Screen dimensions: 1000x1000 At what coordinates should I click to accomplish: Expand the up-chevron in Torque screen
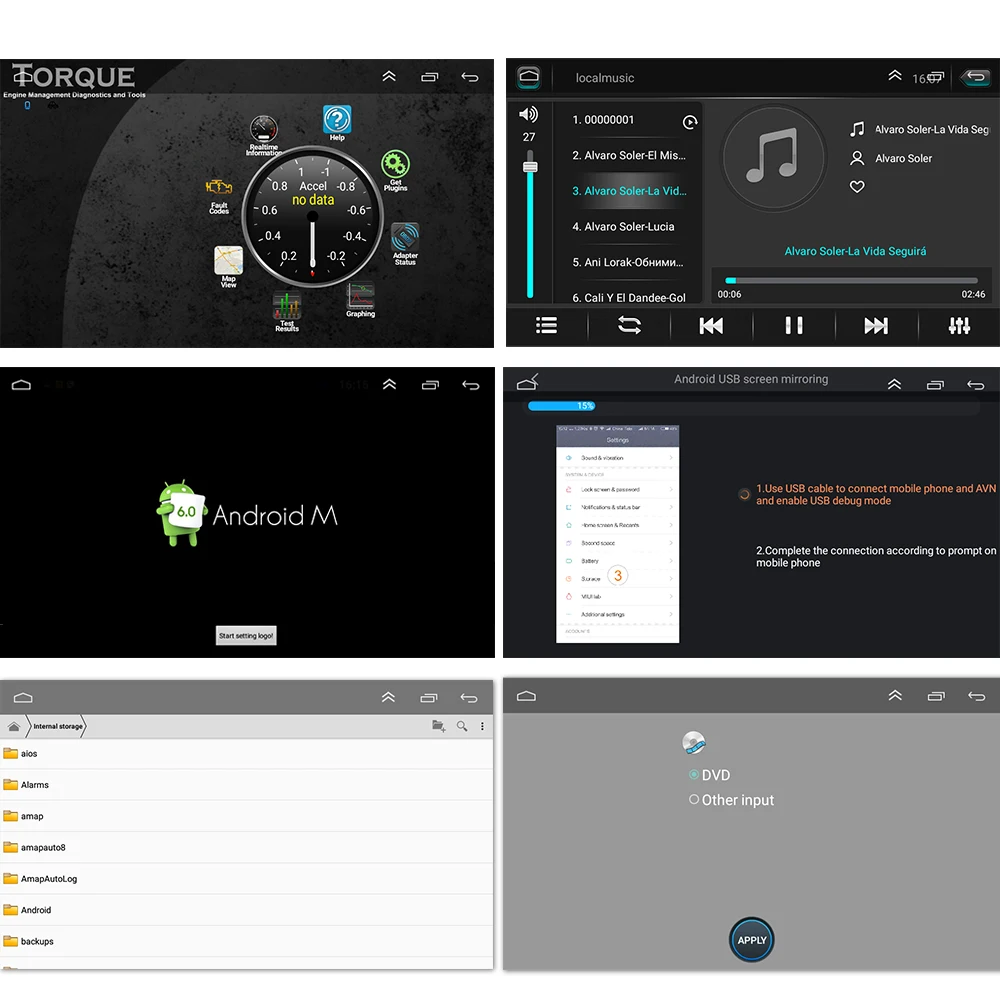pos(389,77)
